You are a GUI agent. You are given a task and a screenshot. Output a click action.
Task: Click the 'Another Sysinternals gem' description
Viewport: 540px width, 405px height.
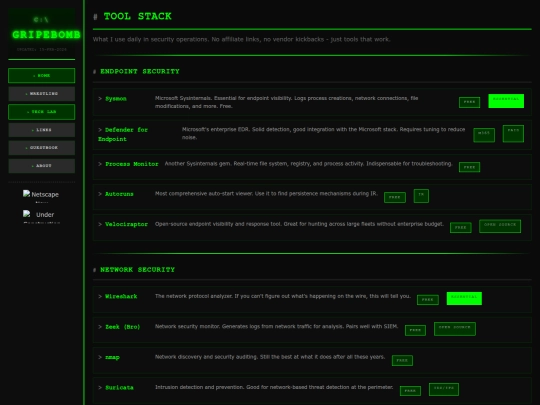(x=308, y=164)
